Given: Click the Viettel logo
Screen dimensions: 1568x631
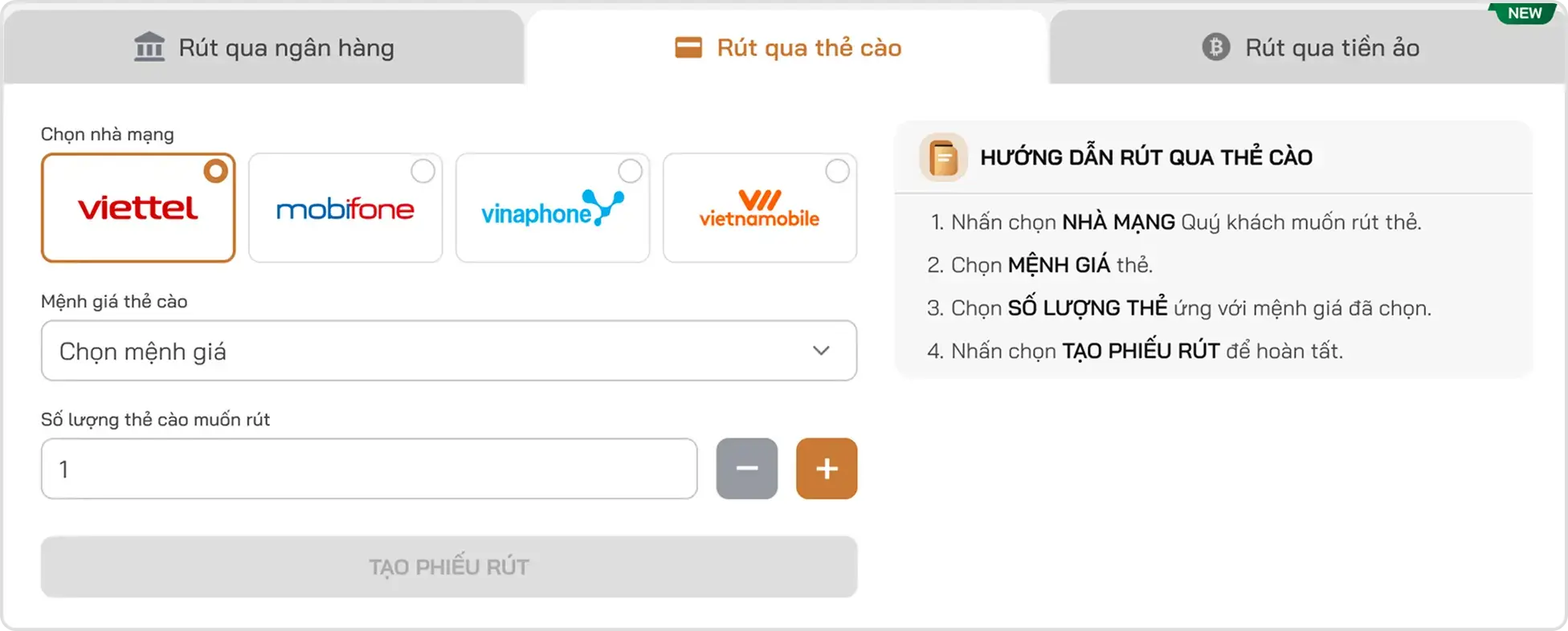Looking at the screenshot, I should coord(137,209).
